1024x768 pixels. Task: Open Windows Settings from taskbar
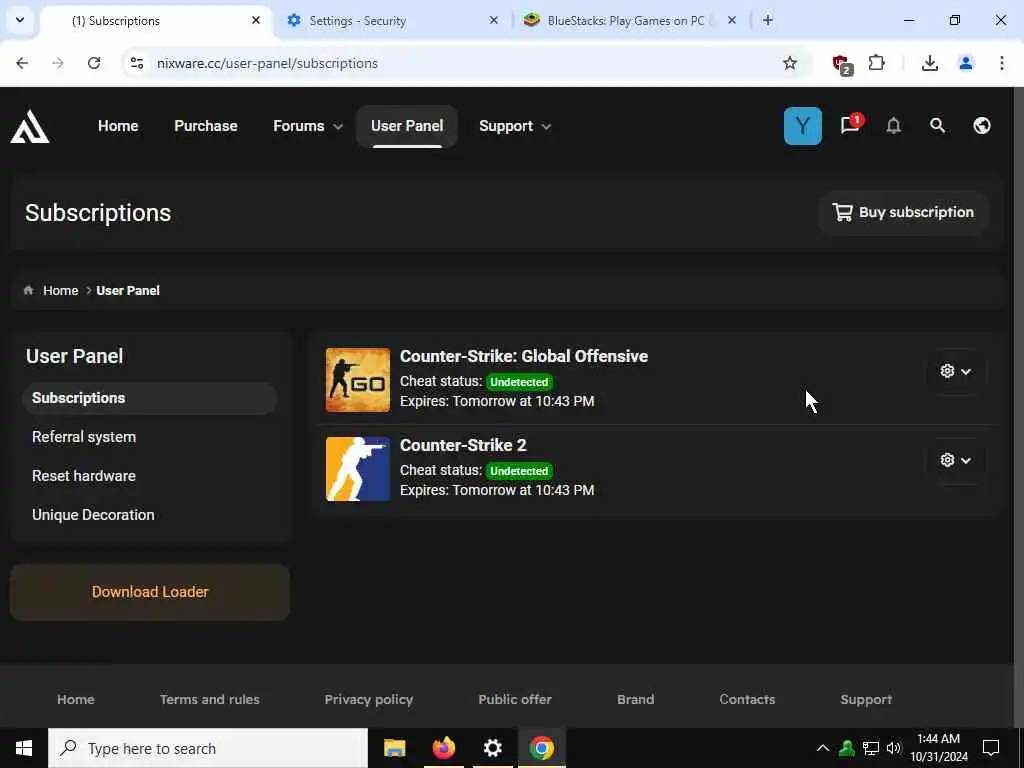pyautogui.click(x=492, y=748)
